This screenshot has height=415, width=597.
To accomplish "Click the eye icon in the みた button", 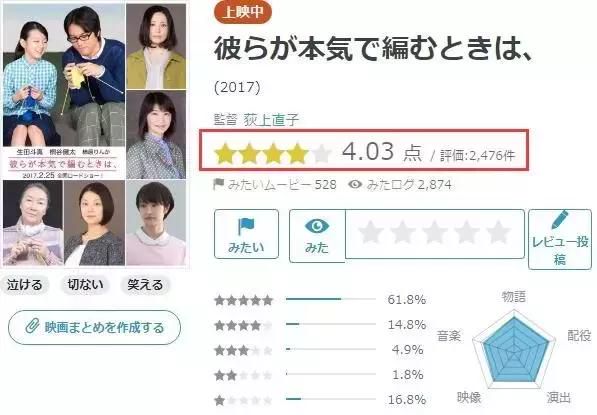I will click(317, 226).
